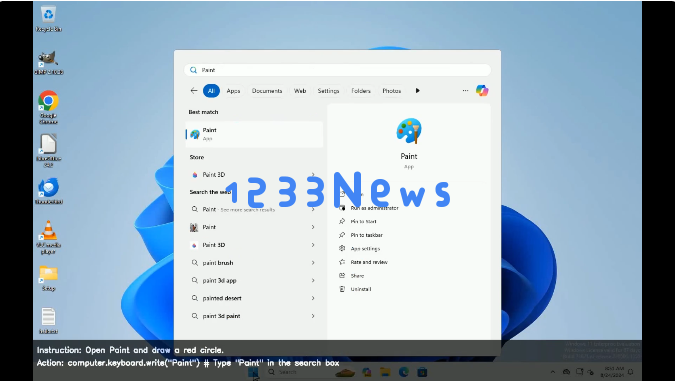The width and height of the screenshot is (675, 381).
Task: Open Microsoft Store from the taskbar
Action: point(422,372)
